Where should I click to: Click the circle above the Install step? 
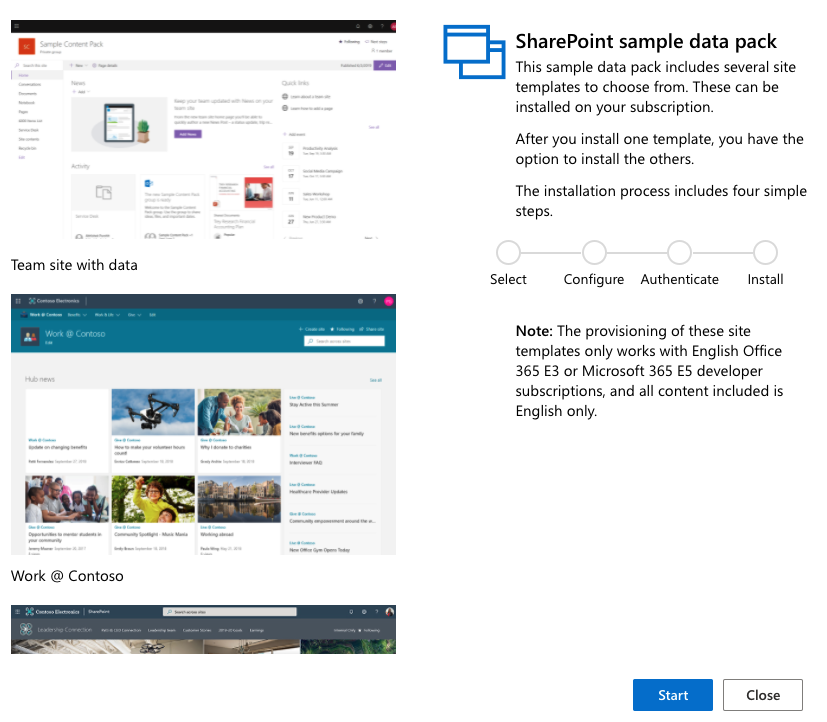coord(765,252)
